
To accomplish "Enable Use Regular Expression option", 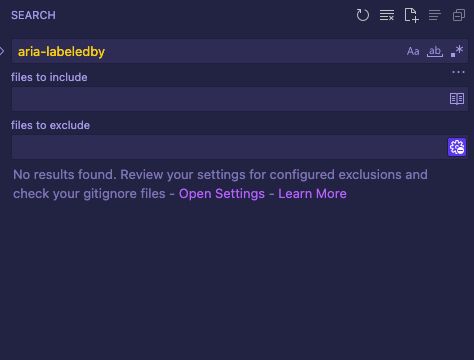I will 457,51.
